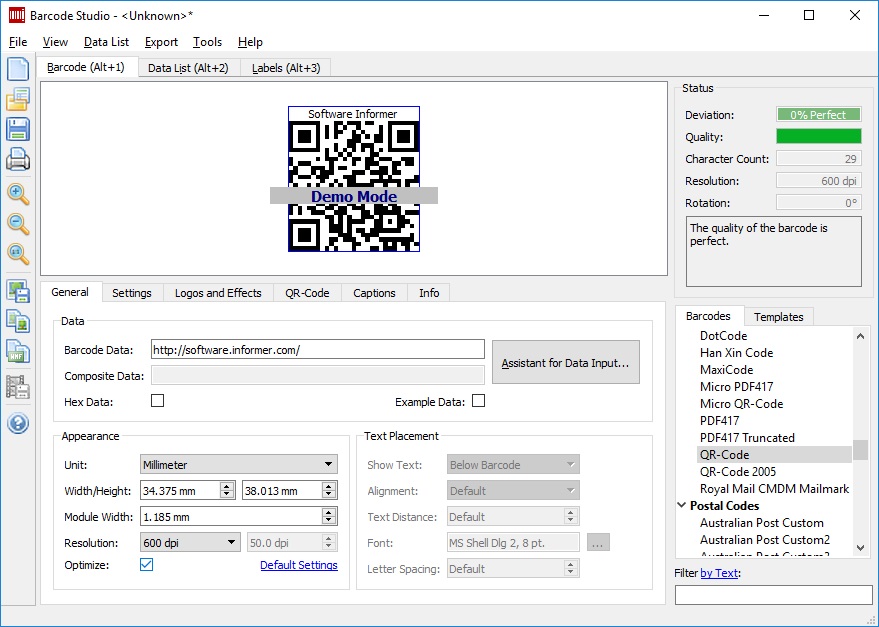
Task: Open the Export menu
Action: (x=160, y=42)
